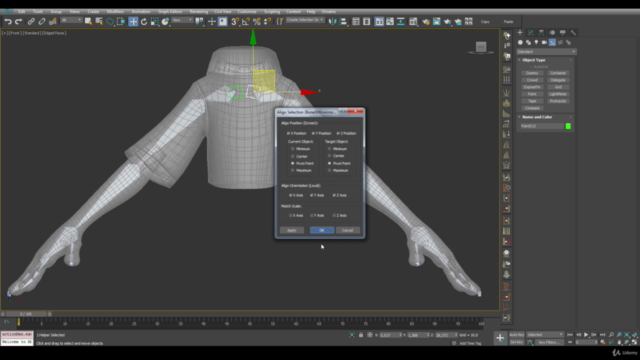Open the Tools menu

(38, 12)
